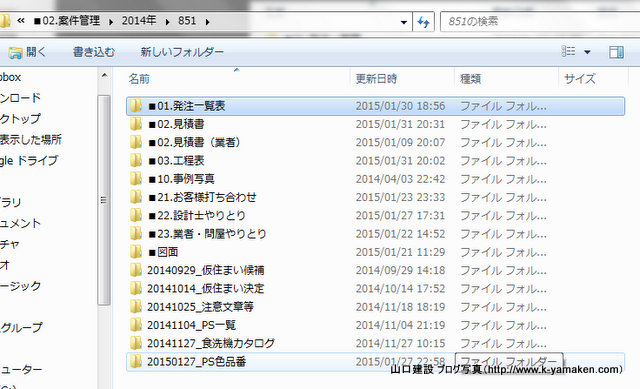Click the file name 20141104_PS一覧
The width and height of the screenshot is (640, 389).
click(x=191, y=325)
